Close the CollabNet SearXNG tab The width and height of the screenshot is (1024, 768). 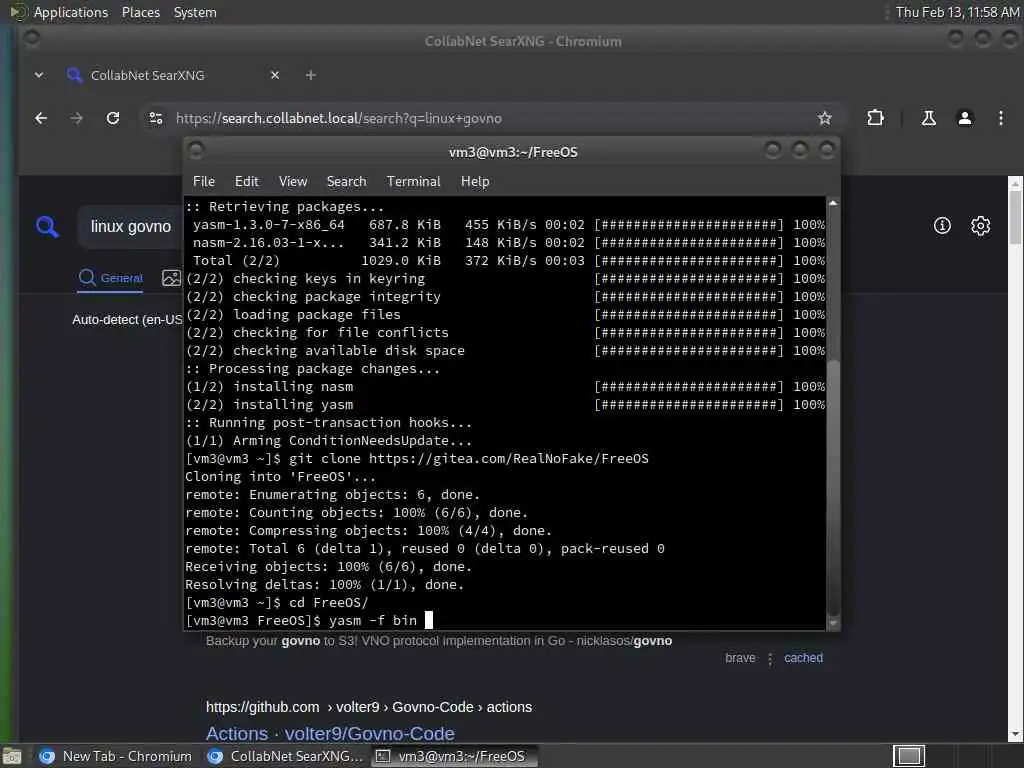coord(275,75)
